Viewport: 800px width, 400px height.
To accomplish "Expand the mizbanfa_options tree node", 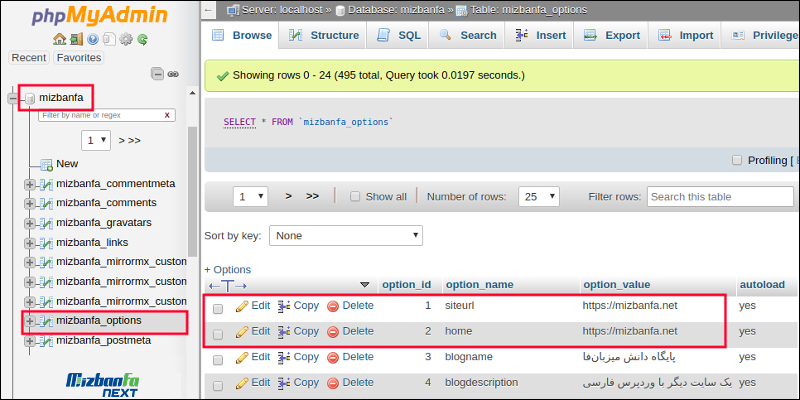I will (x=30, y=321).
